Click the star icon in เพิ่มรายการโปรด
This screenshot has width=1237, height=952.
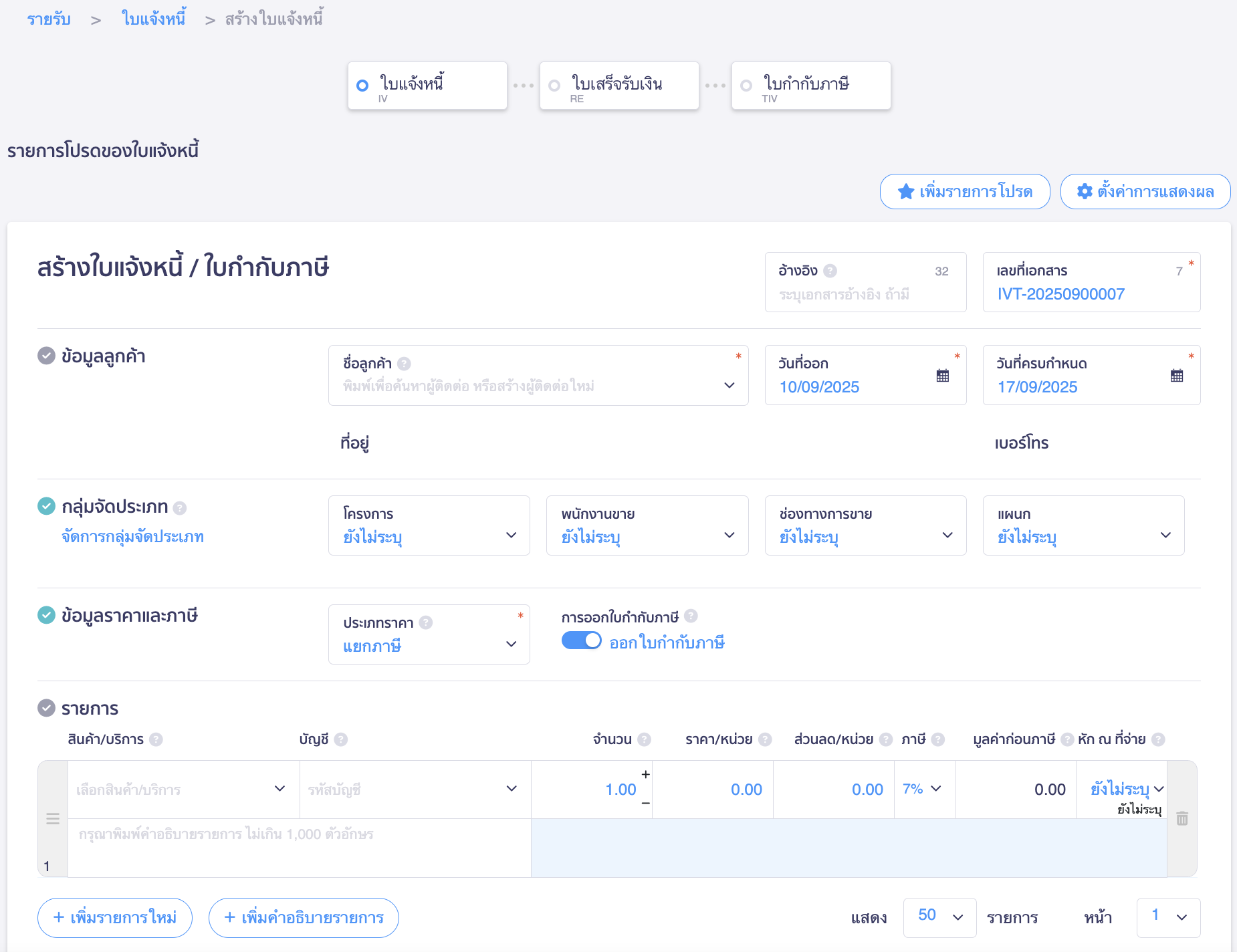click(905, 192)
